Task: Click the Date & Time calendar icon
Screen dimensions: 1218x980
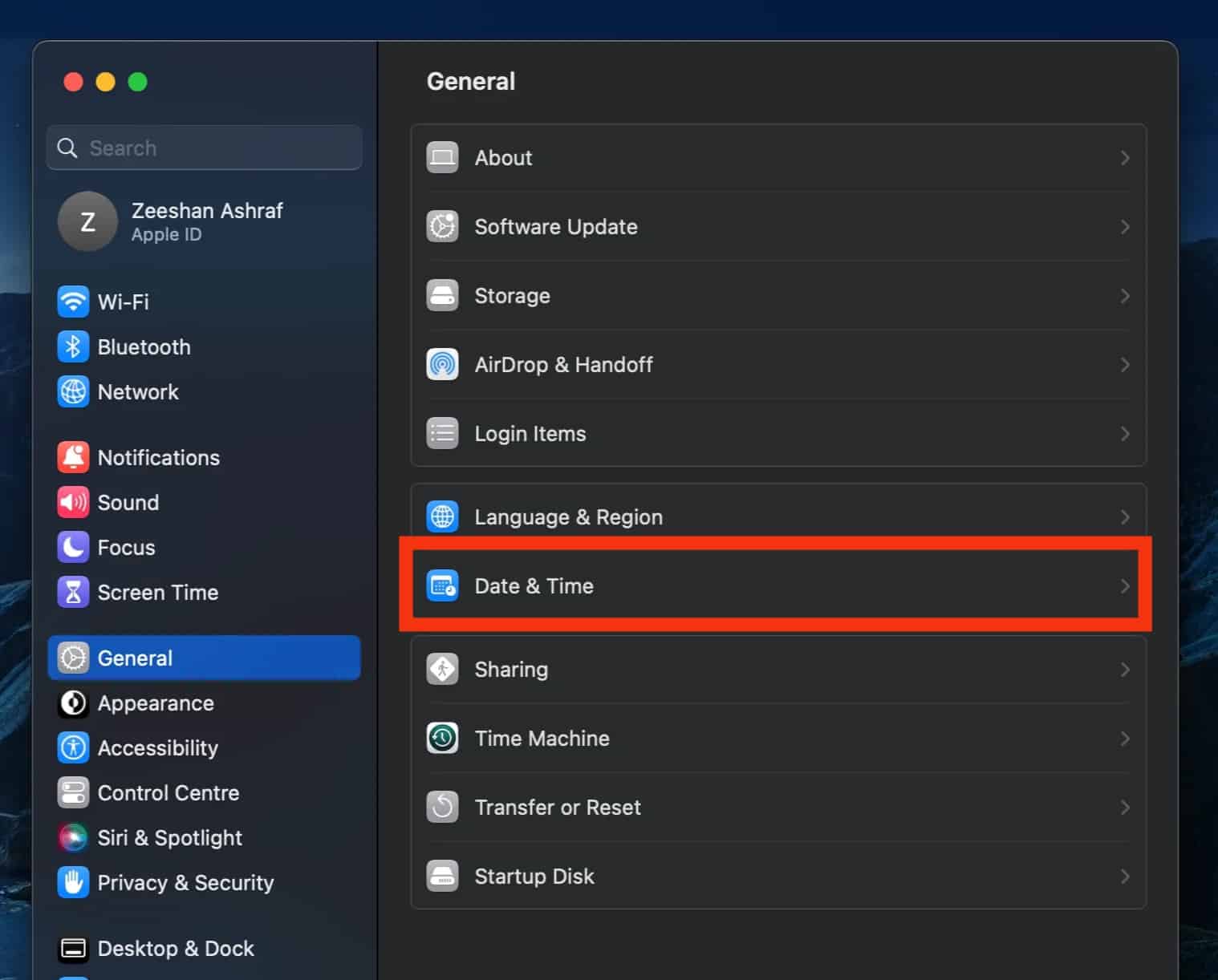Action: point(442,585)
